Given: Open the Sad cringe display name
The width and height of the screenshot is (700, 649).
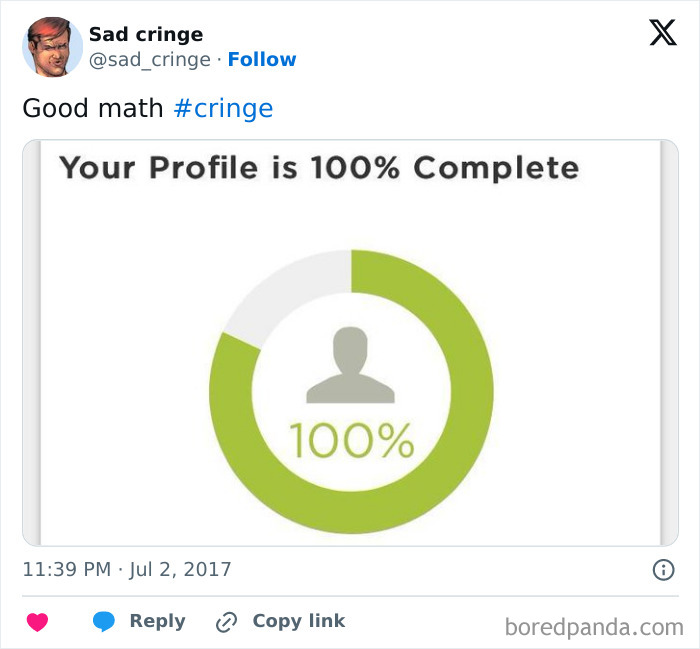Looking at the screenshot, I should pyautogui.click(x=146, y=34).
